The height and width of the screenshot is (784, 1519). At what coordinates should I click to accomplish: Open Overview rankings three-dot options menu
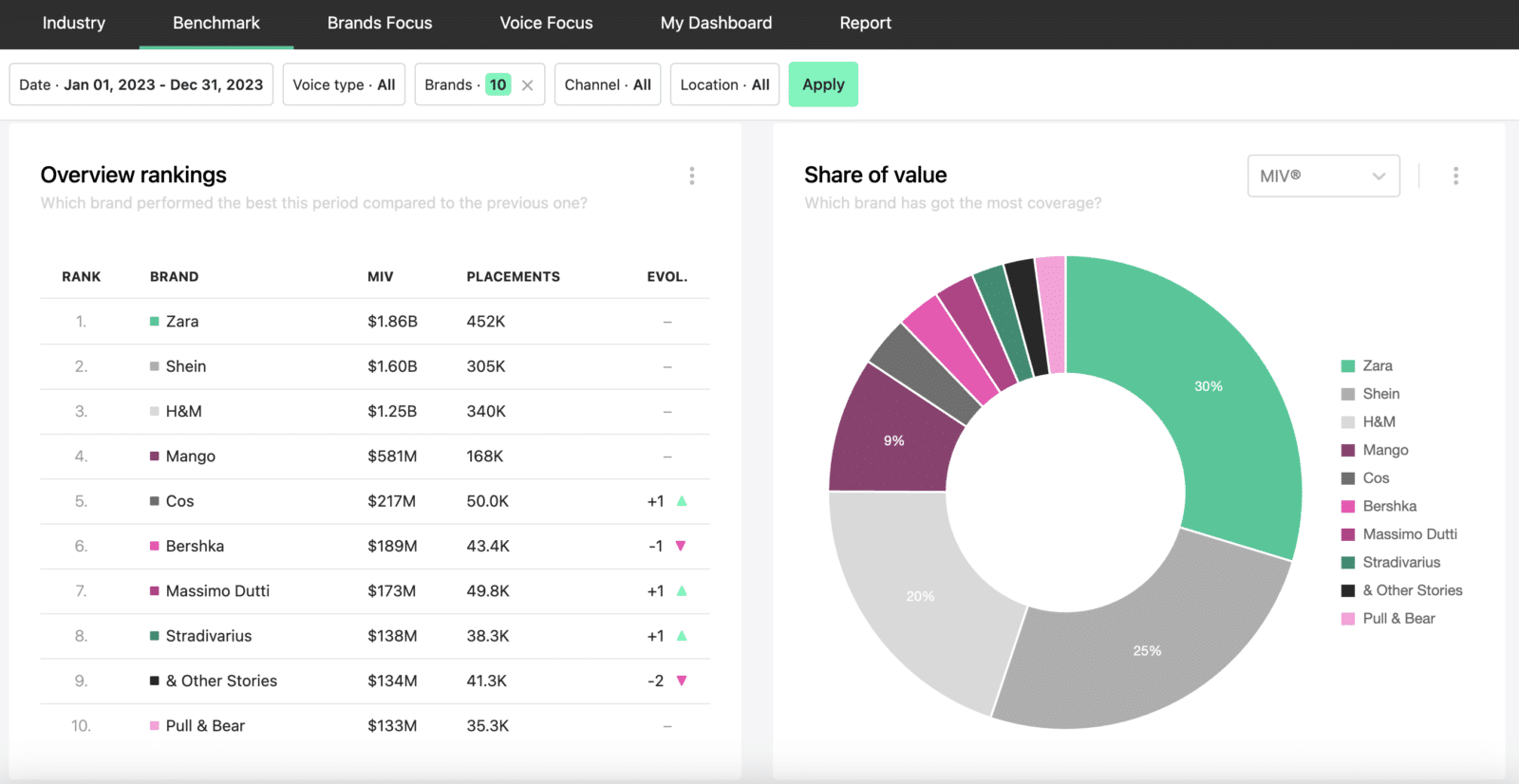(691, 176)
